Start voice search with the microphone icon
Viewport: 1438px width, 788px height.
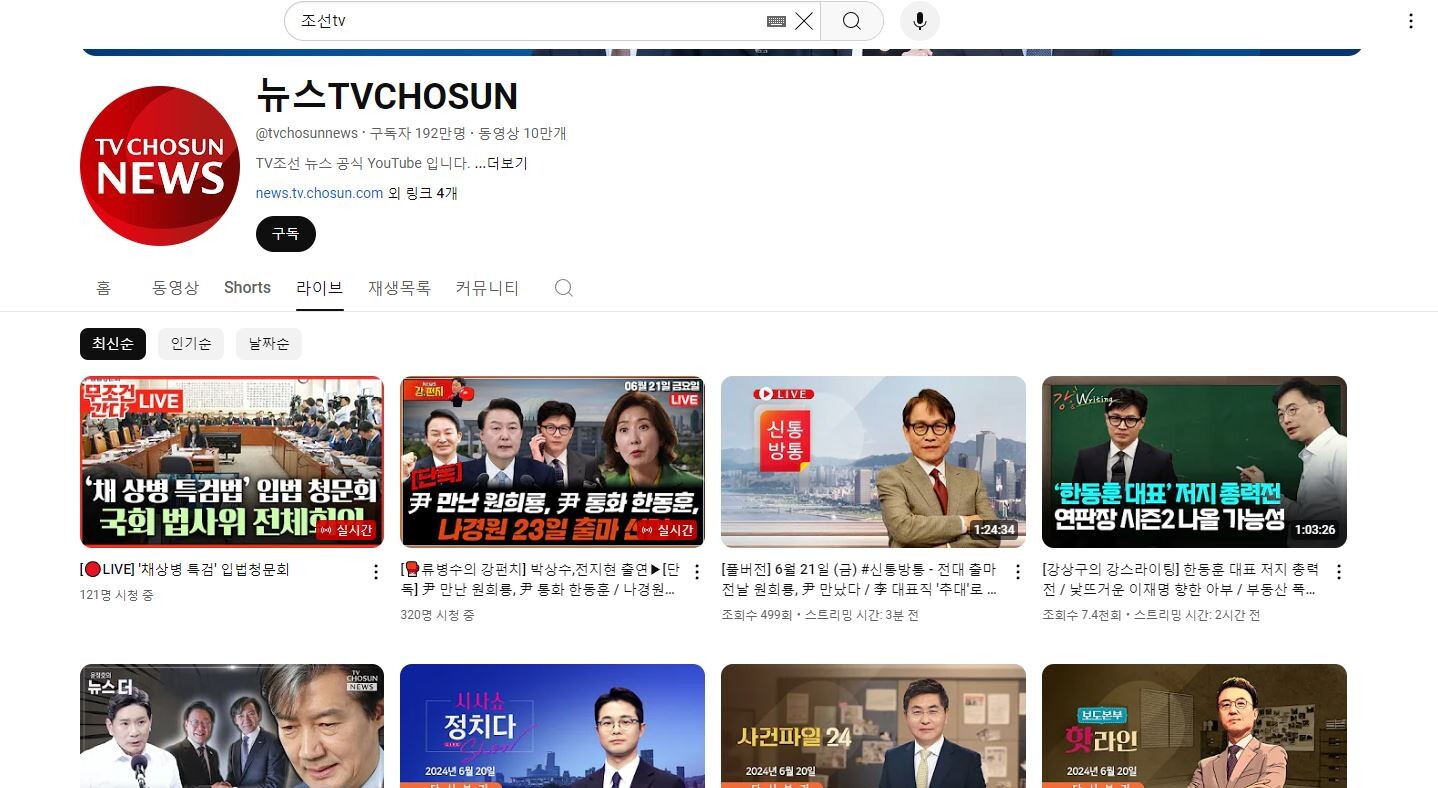coord(920,21)
